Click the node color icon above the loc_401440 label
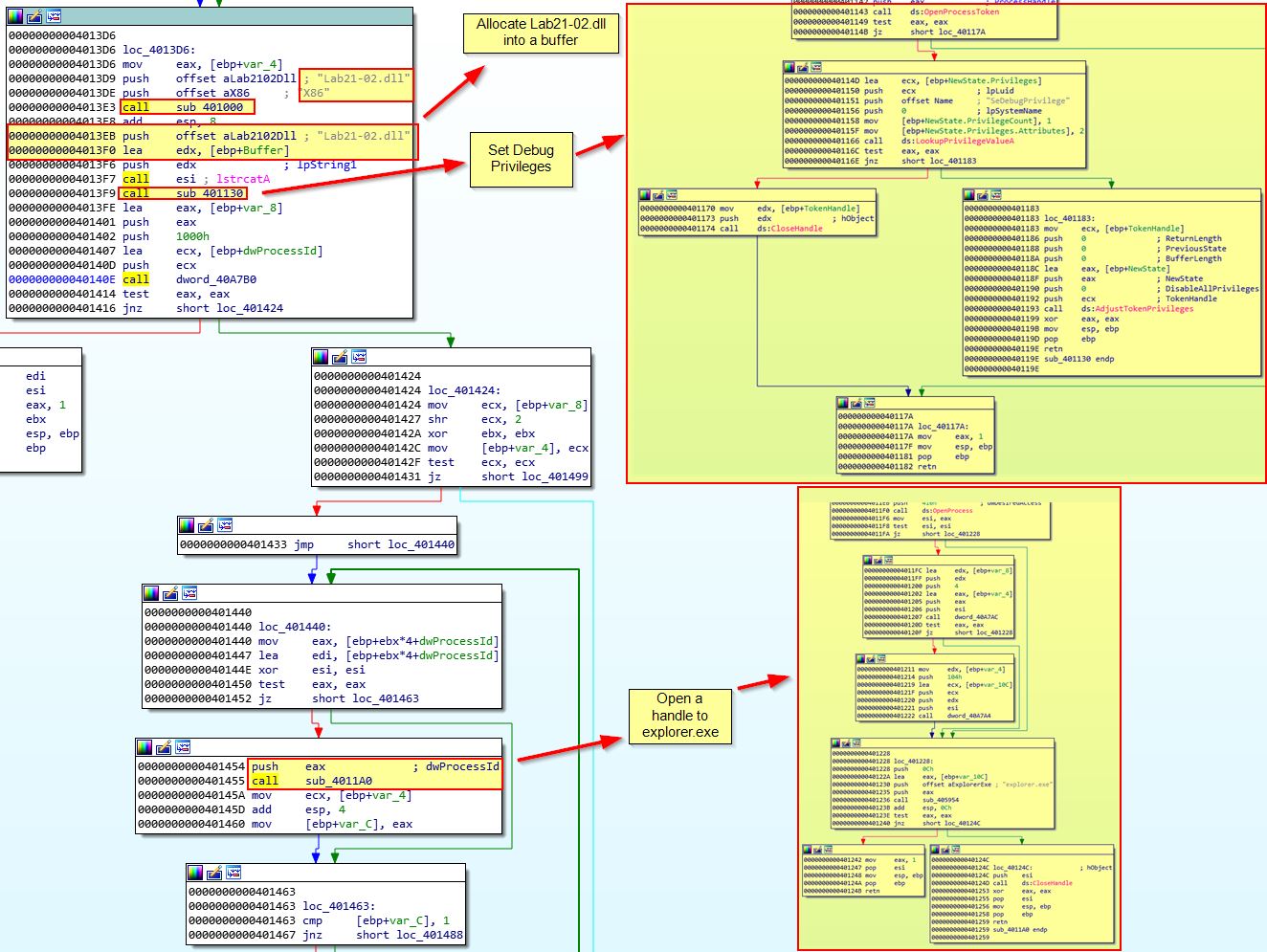This screenshot has width=1267, height=952. click(151, 593)
